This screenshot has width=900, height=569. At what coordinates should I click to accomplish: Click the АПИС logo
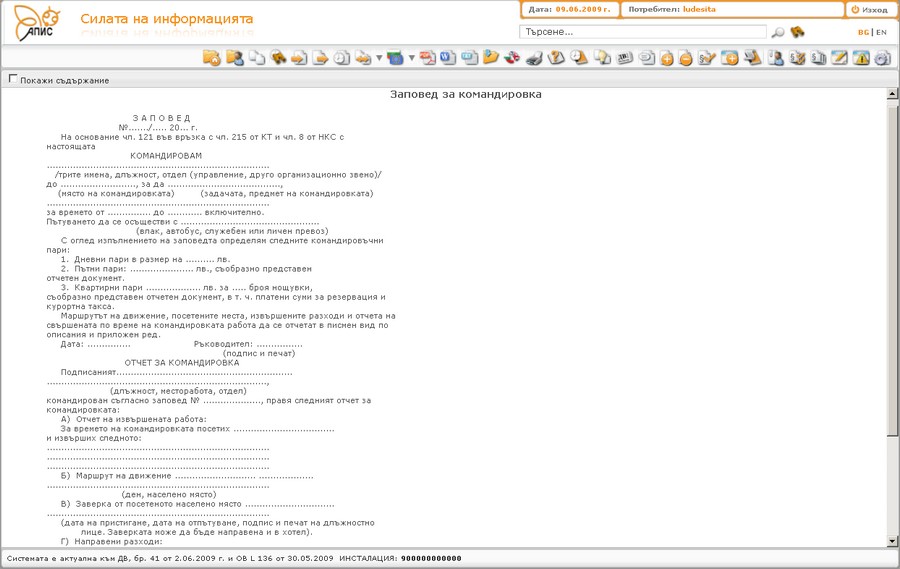[37, 23]
